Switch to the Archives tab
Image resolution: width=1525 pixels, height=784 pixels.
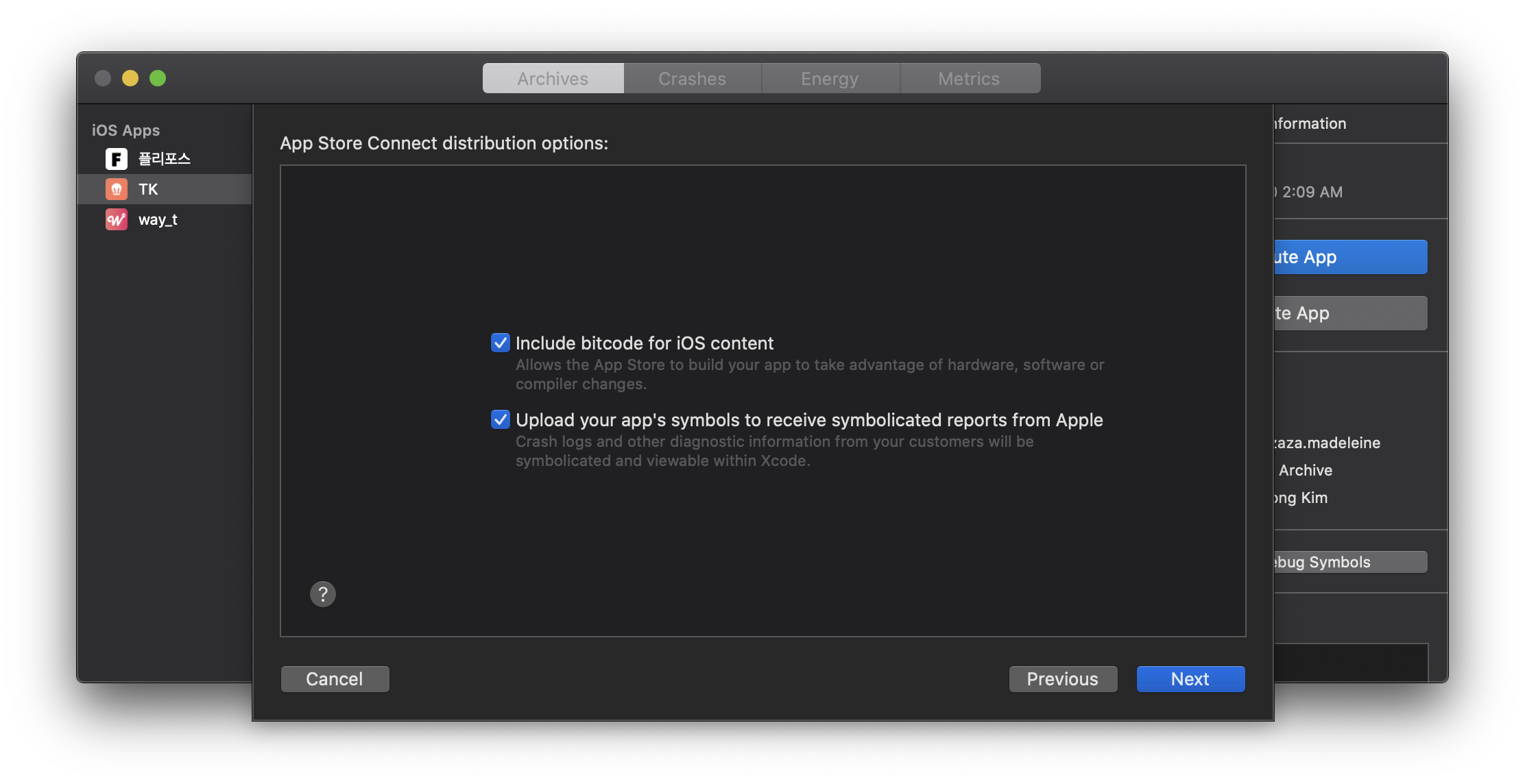coord(553,79)
